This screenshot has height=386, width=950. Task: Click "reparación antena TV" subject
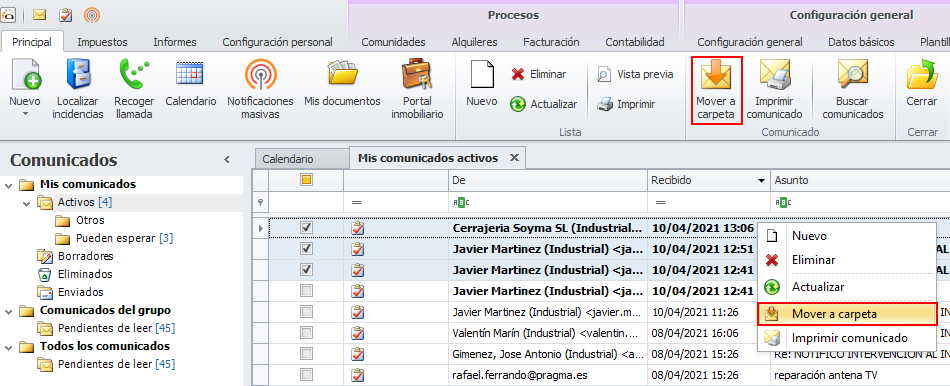(x=825, y=374)
